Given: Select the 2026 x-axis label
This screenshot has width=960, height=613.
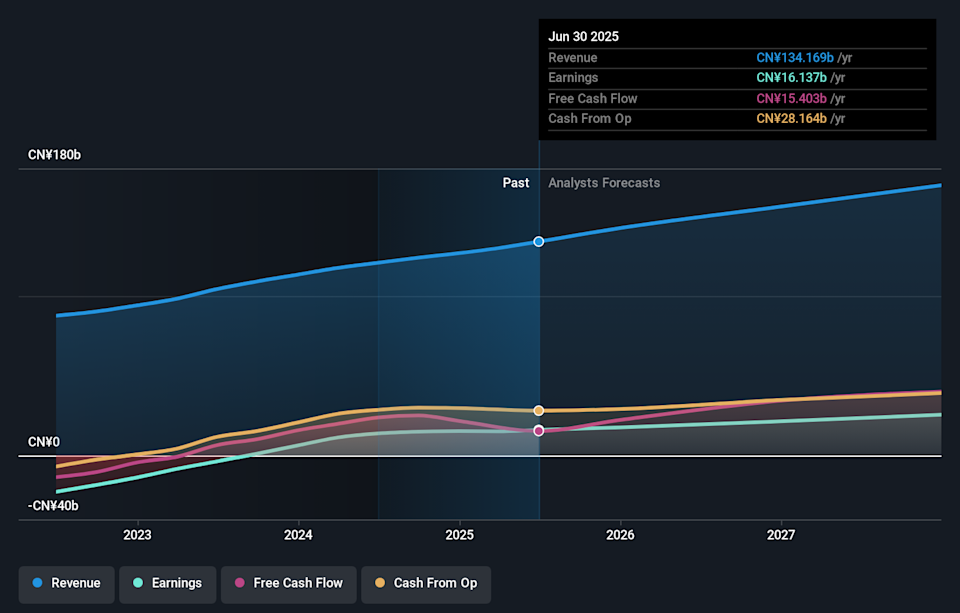Looking at the screenshot, I should point(620,535).
